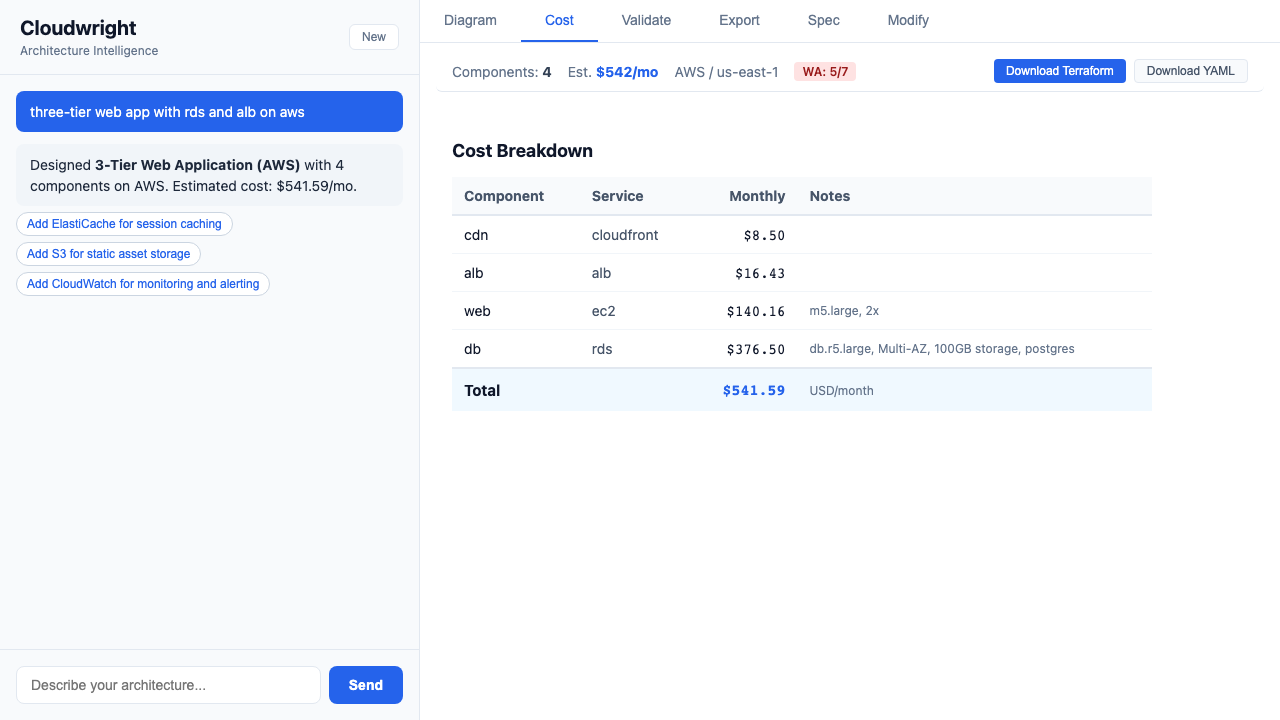Click Download Terraform button
1280x720 pixels.
click(x=1060, y=71)
